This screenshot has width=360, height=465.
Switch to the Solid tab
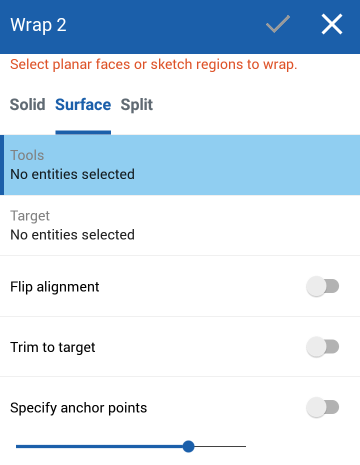[28, 105]
